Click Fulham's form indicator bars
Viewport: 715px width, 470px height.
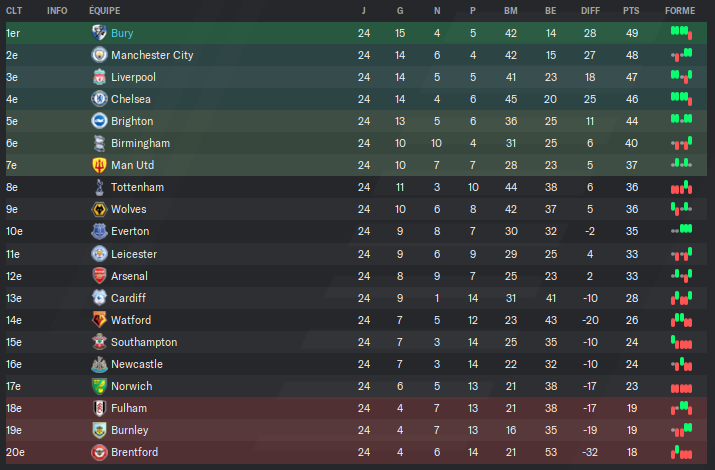681,408
